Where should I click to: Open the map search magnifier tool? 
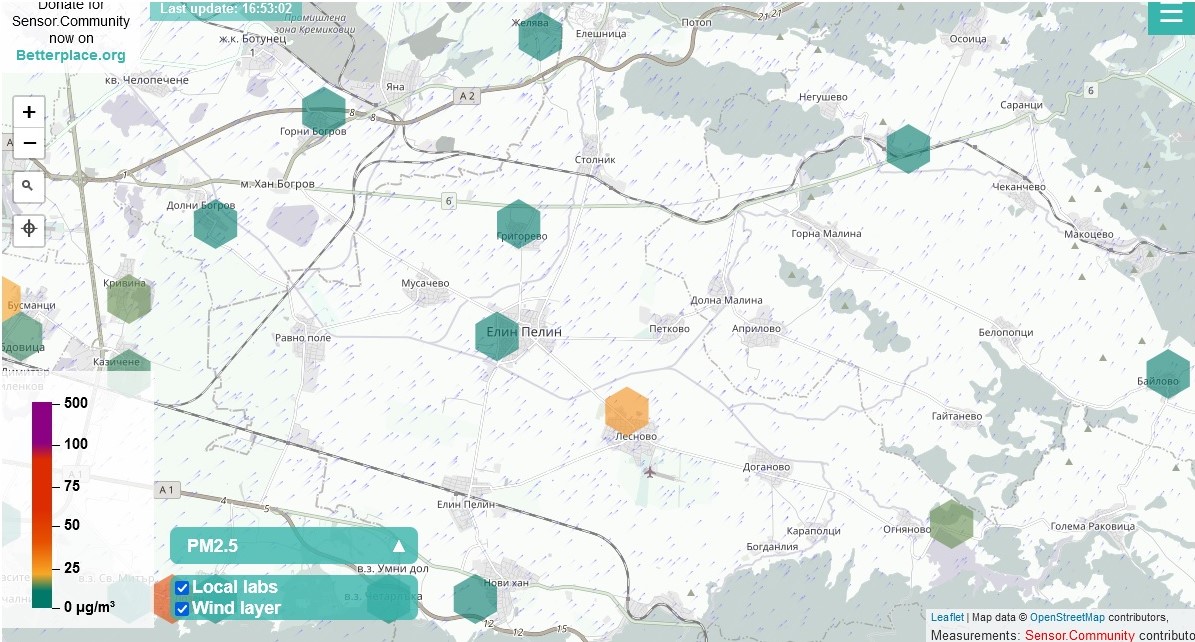tap(29, 186)
